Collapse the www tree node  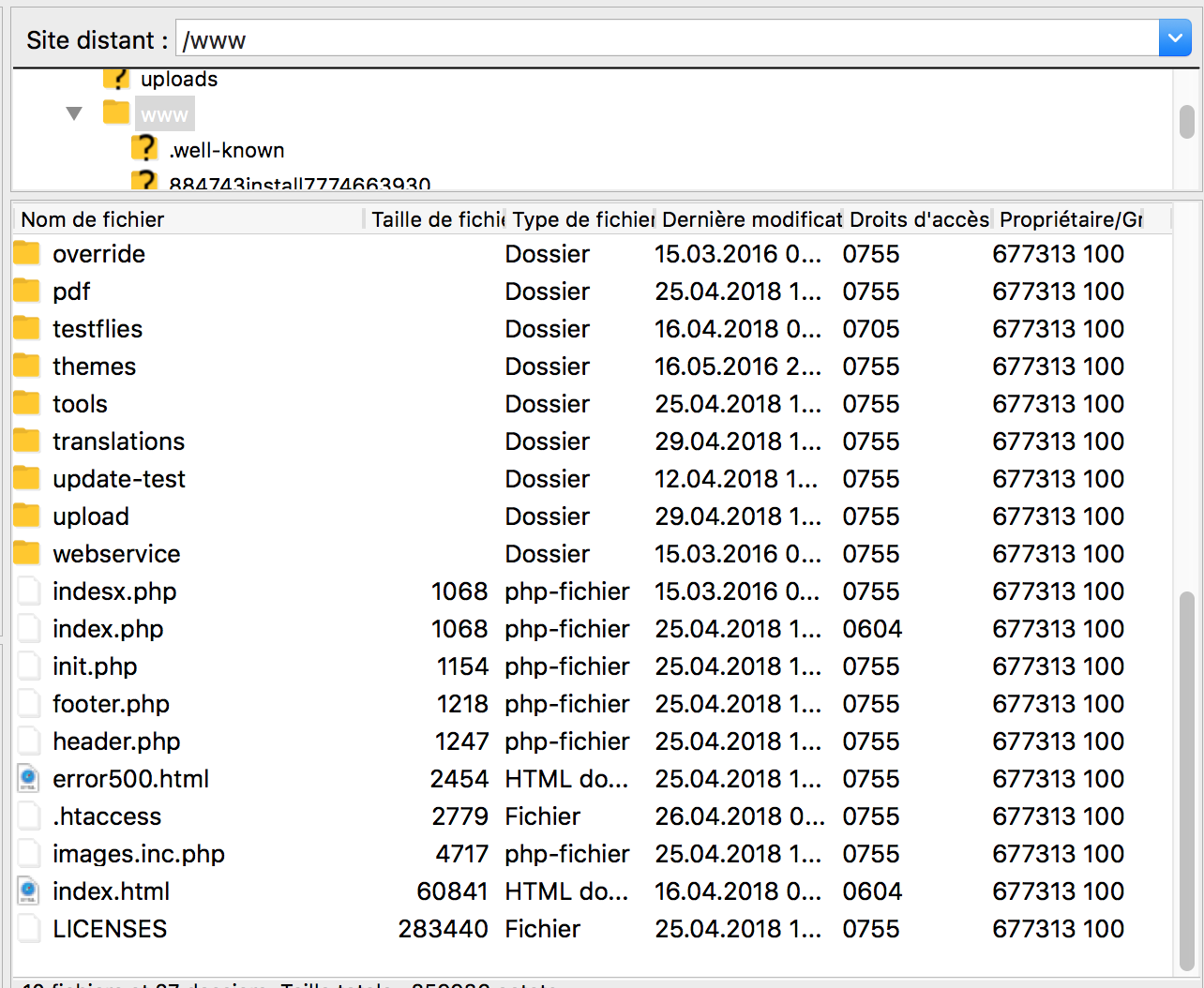coord(75,113)
